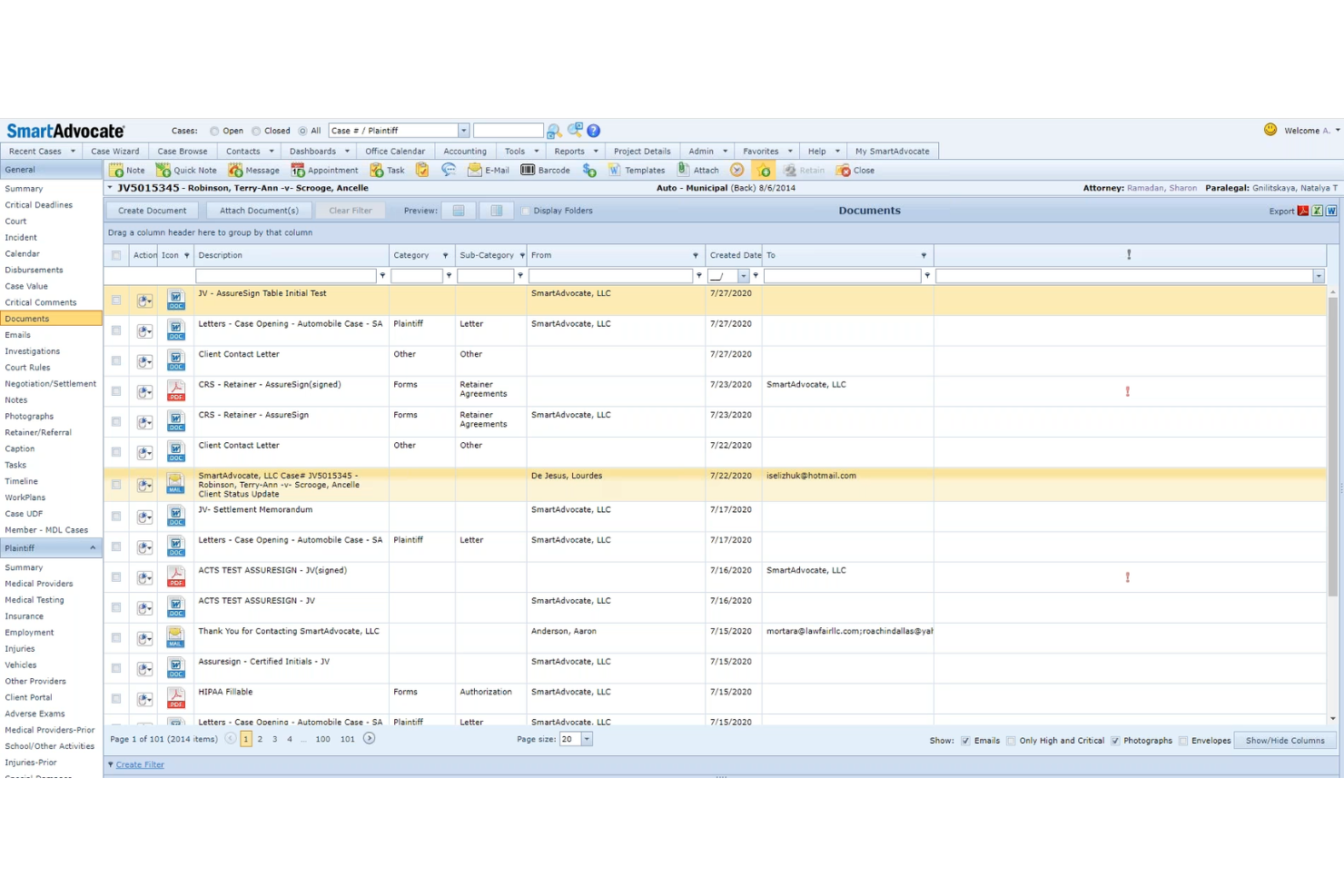Open the blue help question icon
The image size is (1344, 896).
(x=594, y=131)
